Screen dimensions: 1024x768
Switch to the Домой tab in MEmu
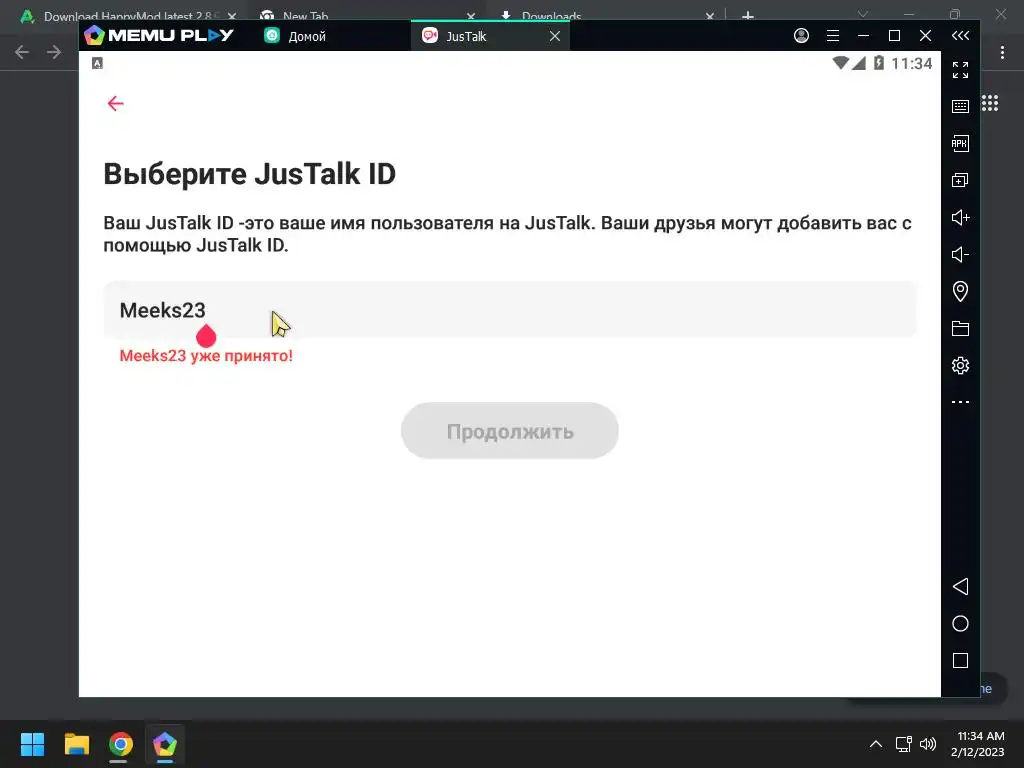point(295,36)
